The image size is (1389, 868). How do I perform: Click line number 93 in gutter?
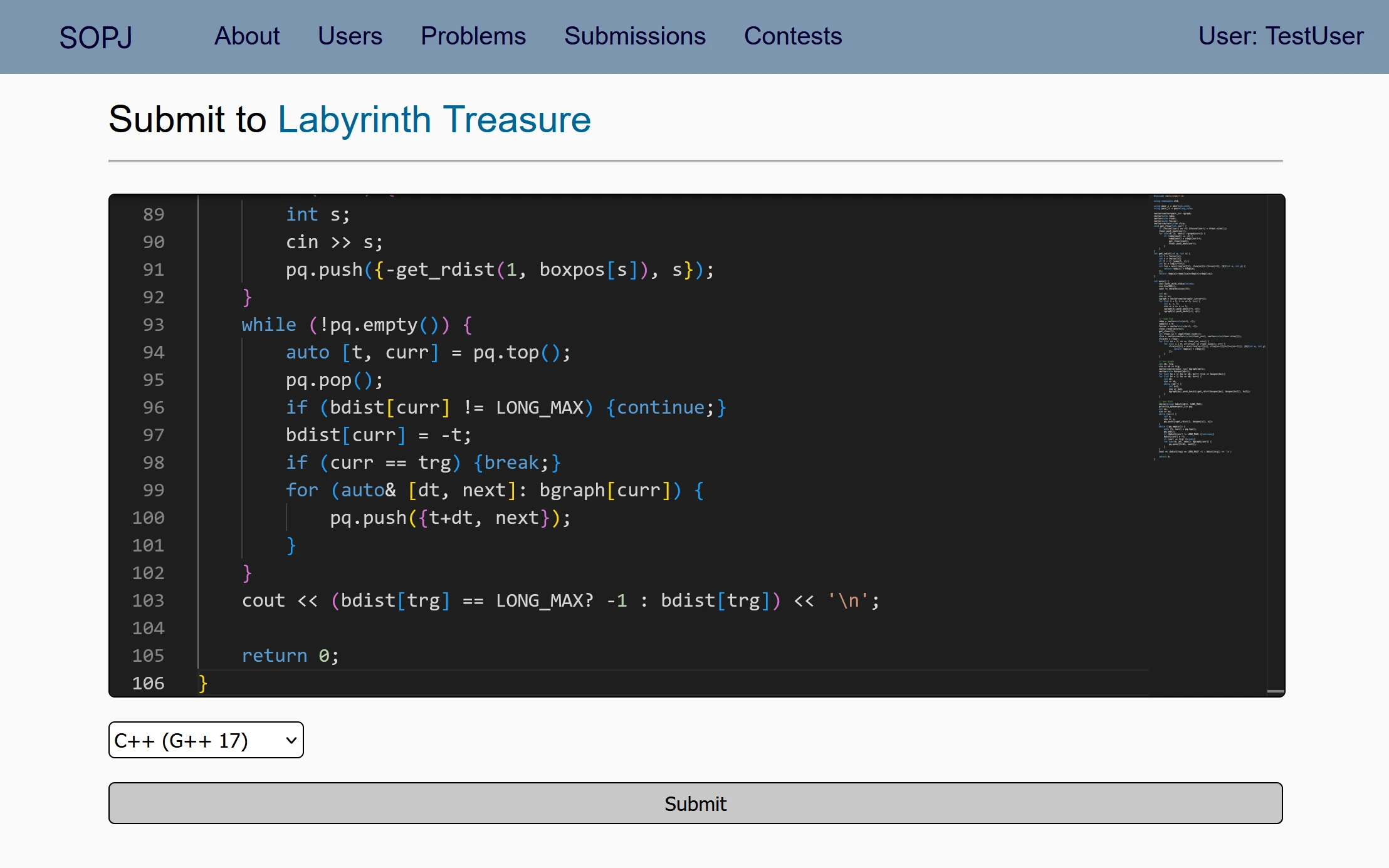(x=153, y=325)
